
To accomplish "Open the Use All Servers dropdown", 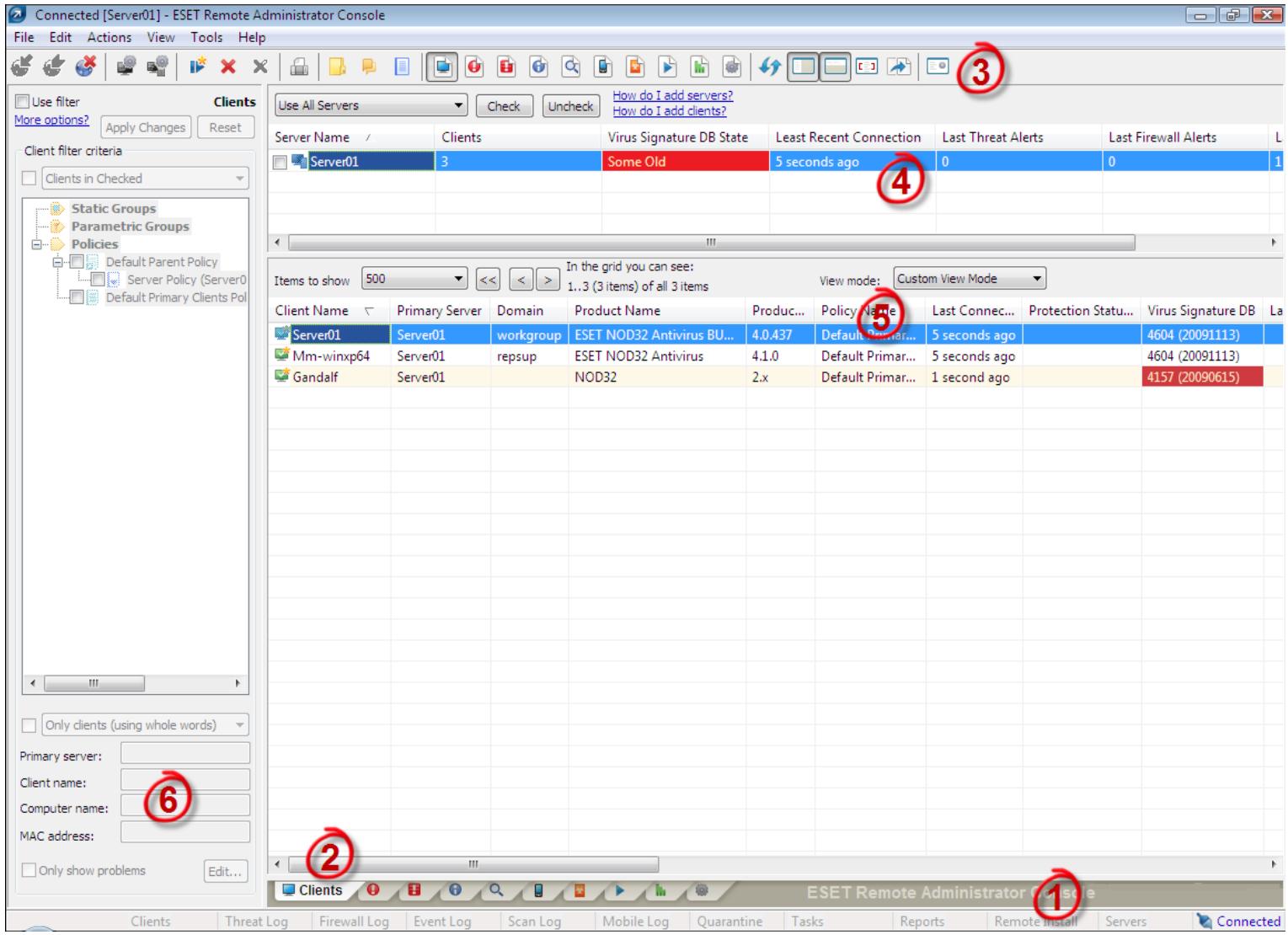I will (371, 105).
